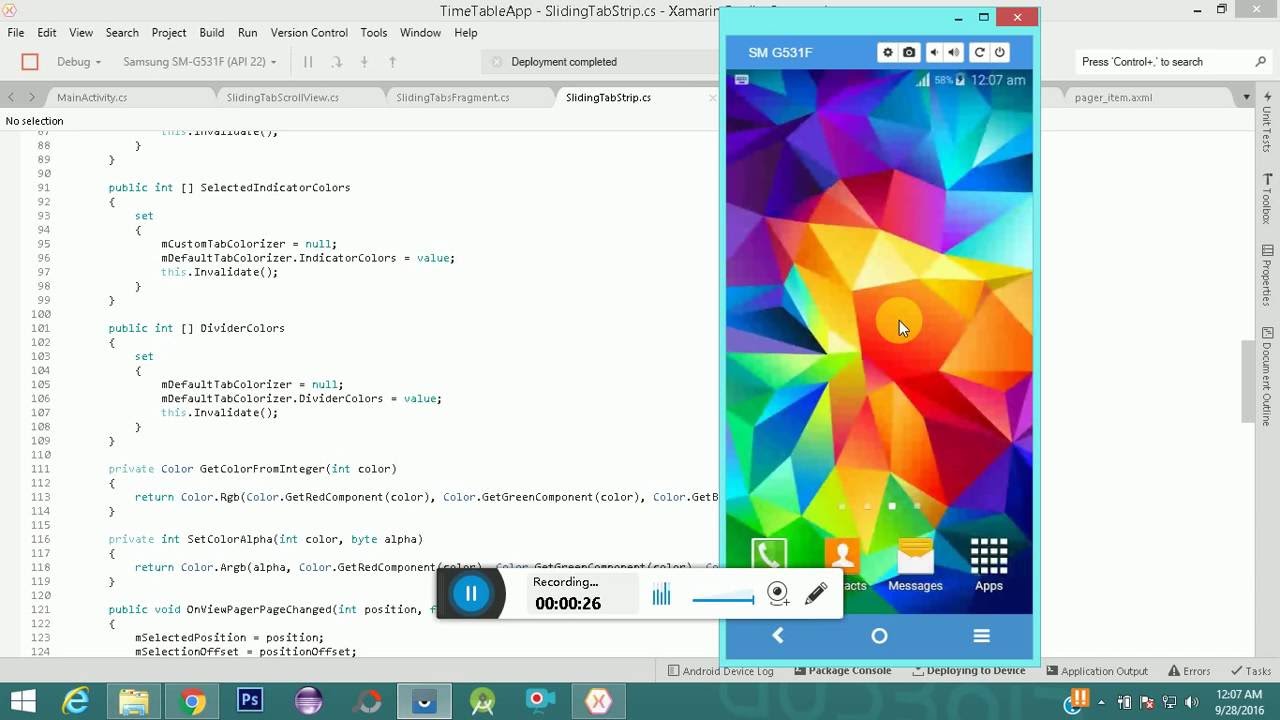Click the 'No selection' breadcrumb

(34, 121)
